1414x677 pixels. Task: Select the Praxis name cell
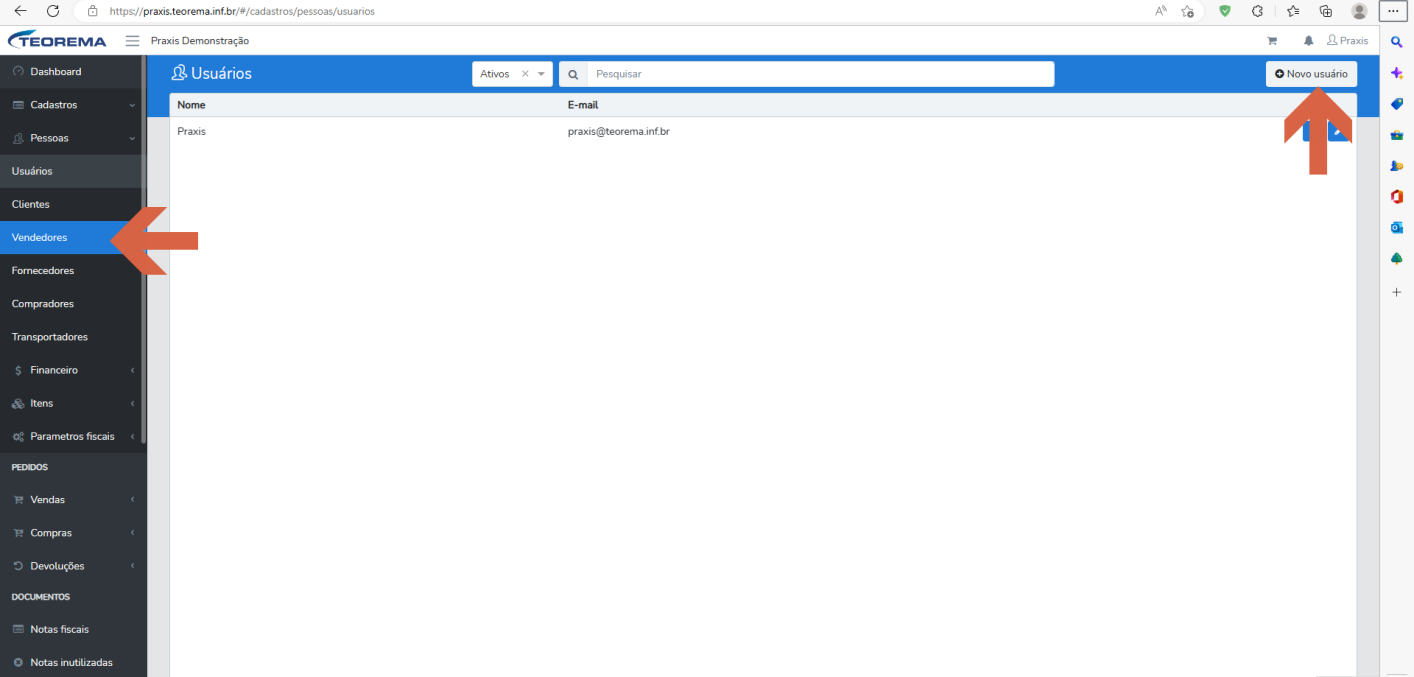(191, 131)
